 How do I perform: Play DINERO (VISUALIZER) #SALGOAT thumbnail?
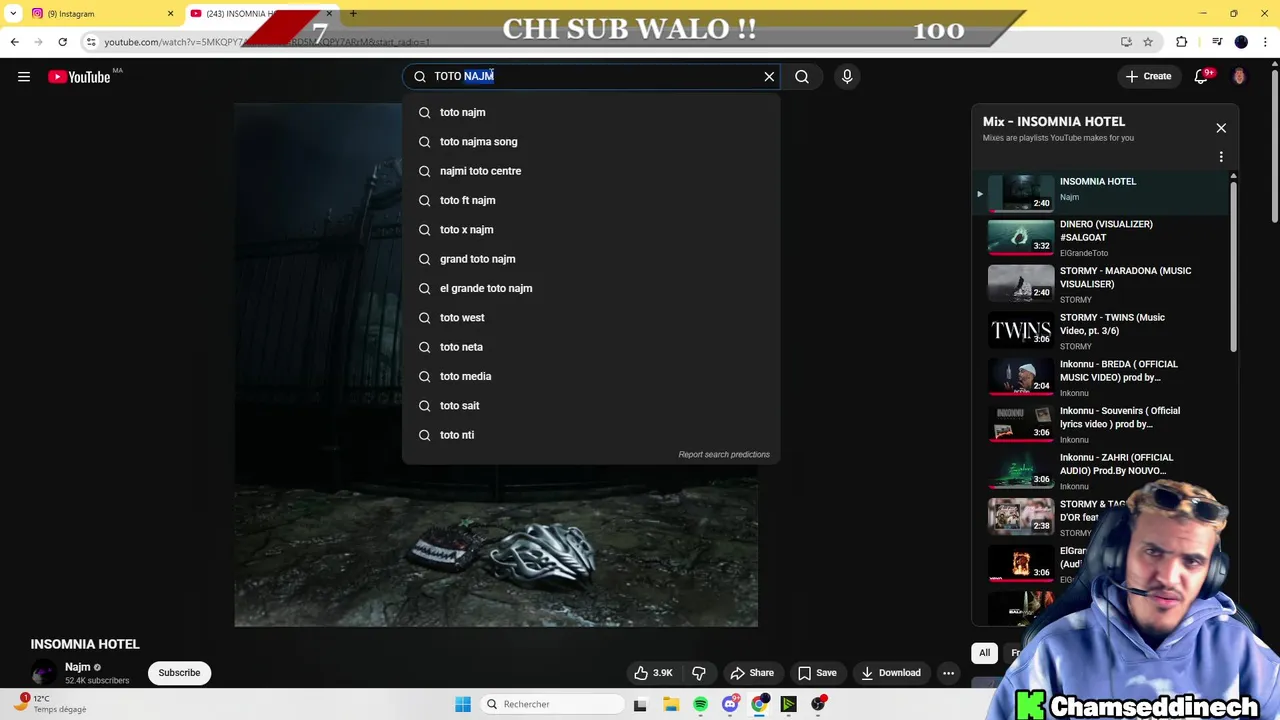[1021, 238]
